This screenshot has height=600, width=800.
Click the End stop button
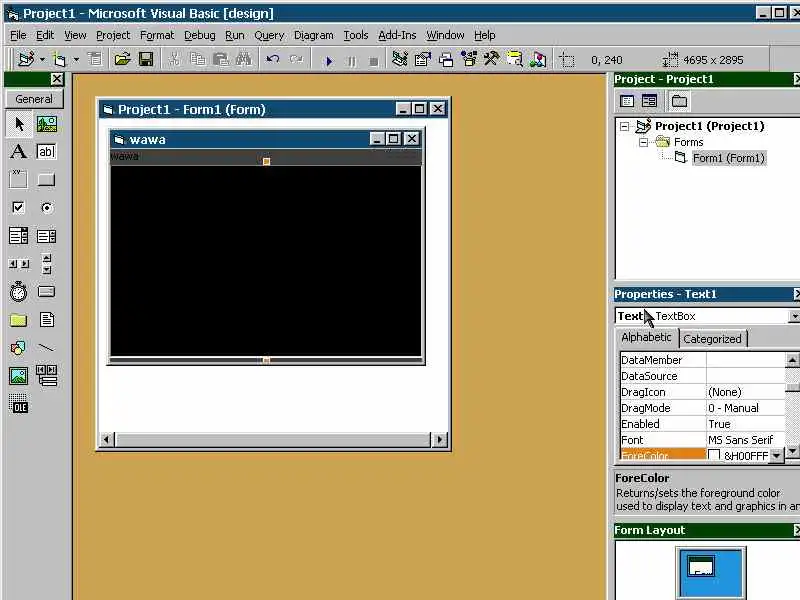click(x=373, y=61)
